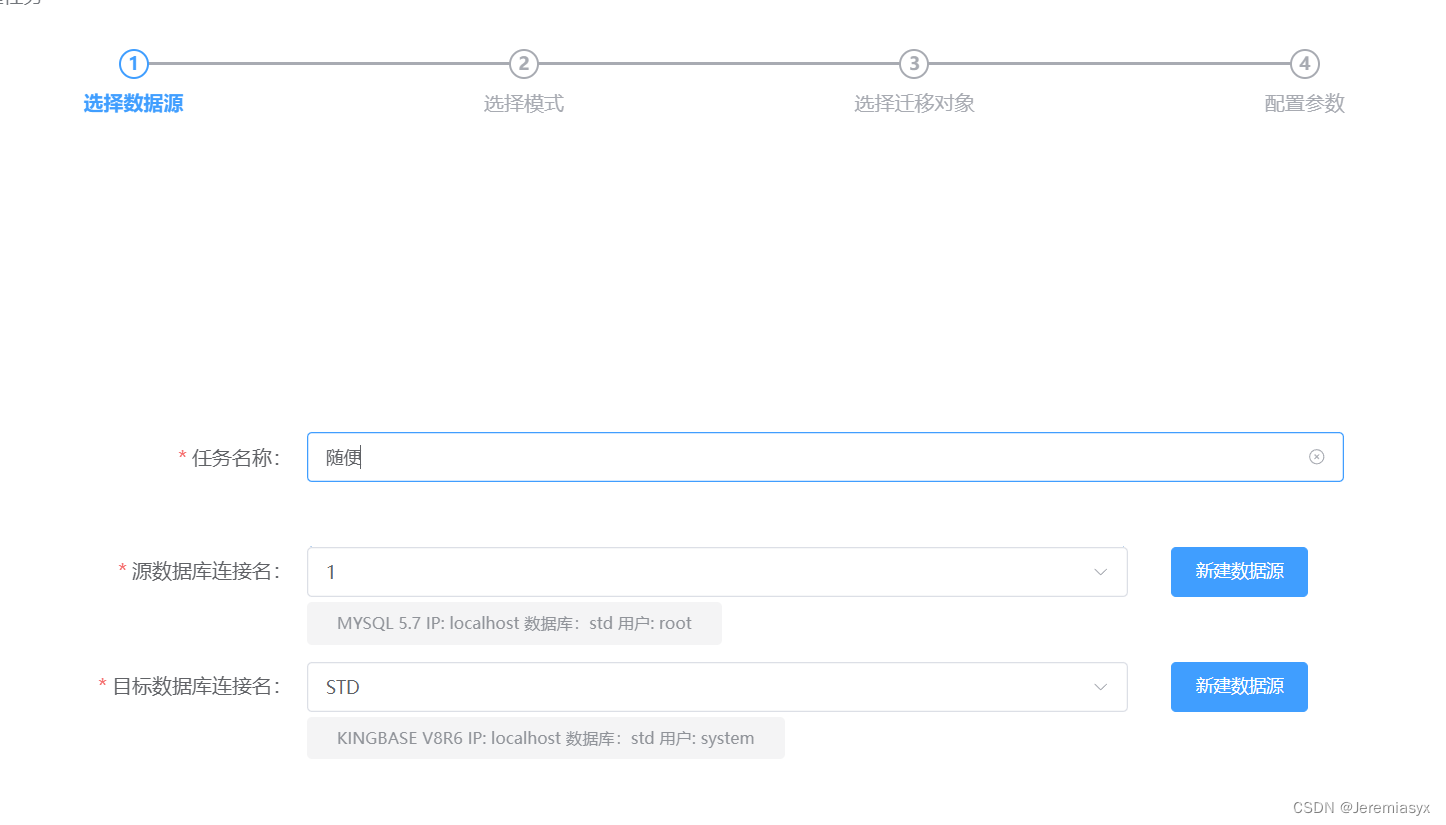
Task: Click step 4 circle icon
Action: [x=1304, y=64]
